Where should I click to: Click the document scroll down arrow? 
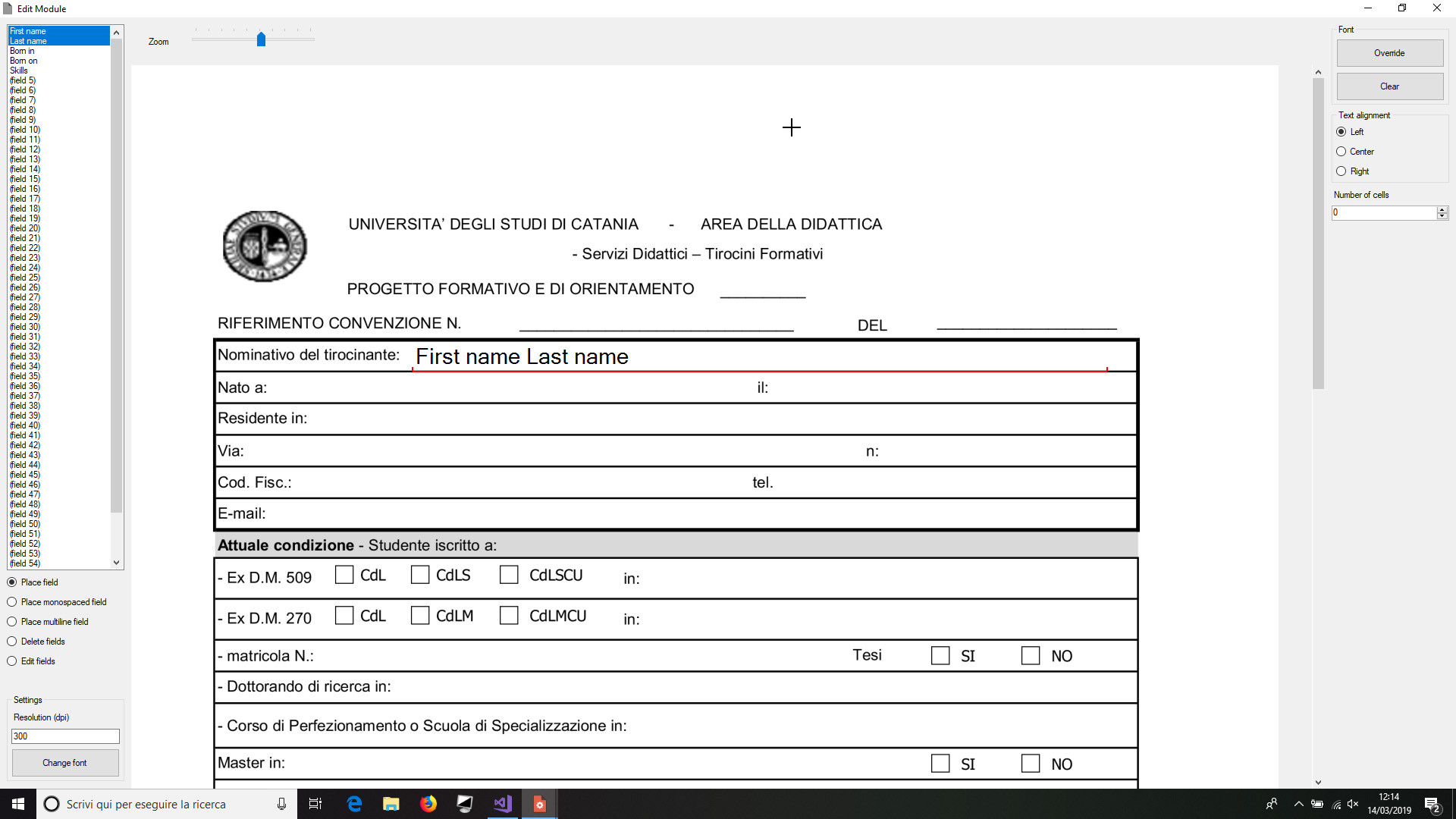tap(1318, 782)
